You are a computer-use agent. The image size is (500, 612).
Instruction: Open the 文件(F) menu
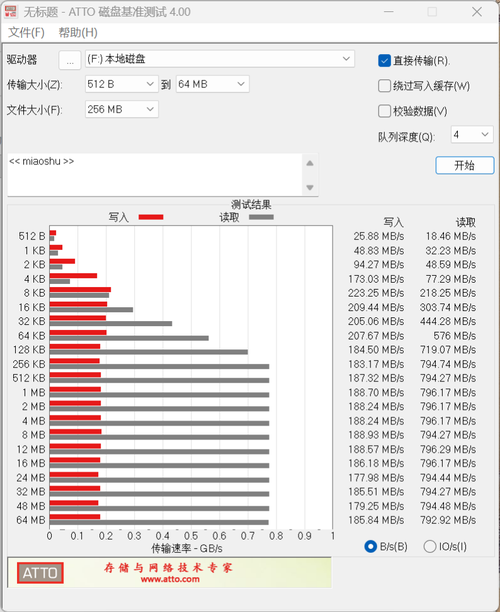[27, 32]
